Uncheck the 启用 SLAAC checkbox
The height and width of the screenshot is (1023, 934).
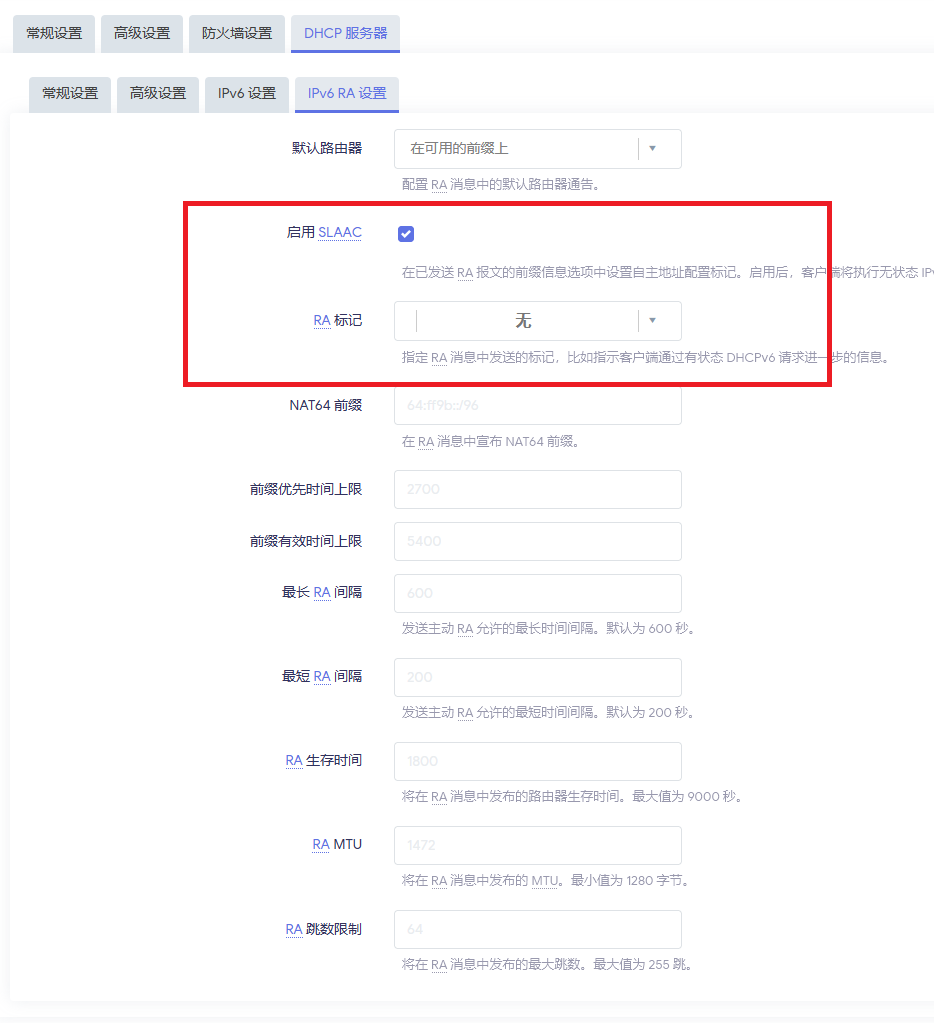pos(406,234)
